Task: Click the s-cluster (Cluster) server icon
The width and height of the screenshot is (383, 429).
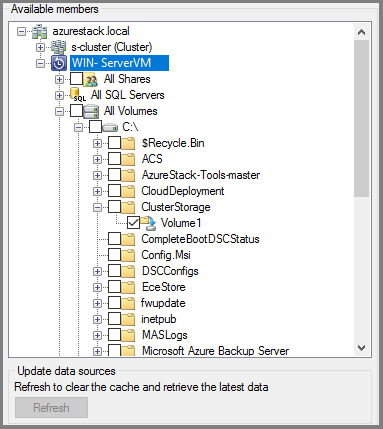Action: point(58,47)
